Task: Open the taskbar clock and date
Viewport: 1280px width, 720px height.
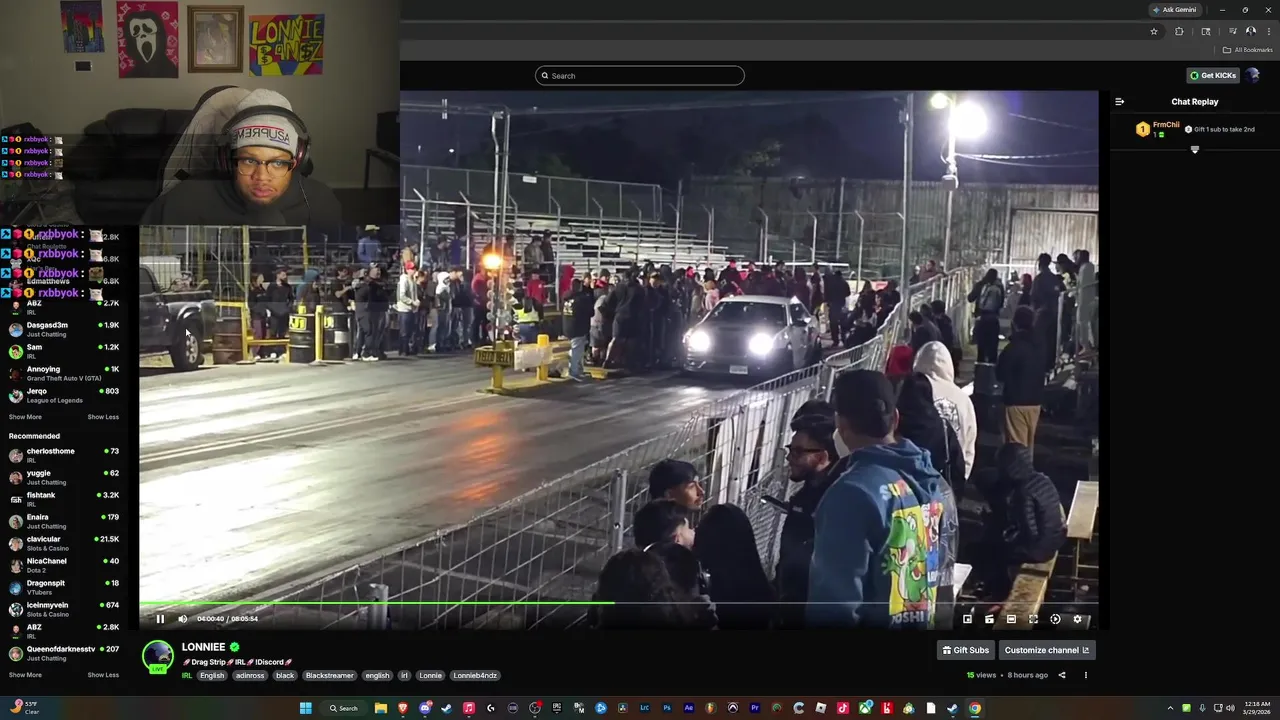Action: pyautogui.click(x=1256, y=708)
